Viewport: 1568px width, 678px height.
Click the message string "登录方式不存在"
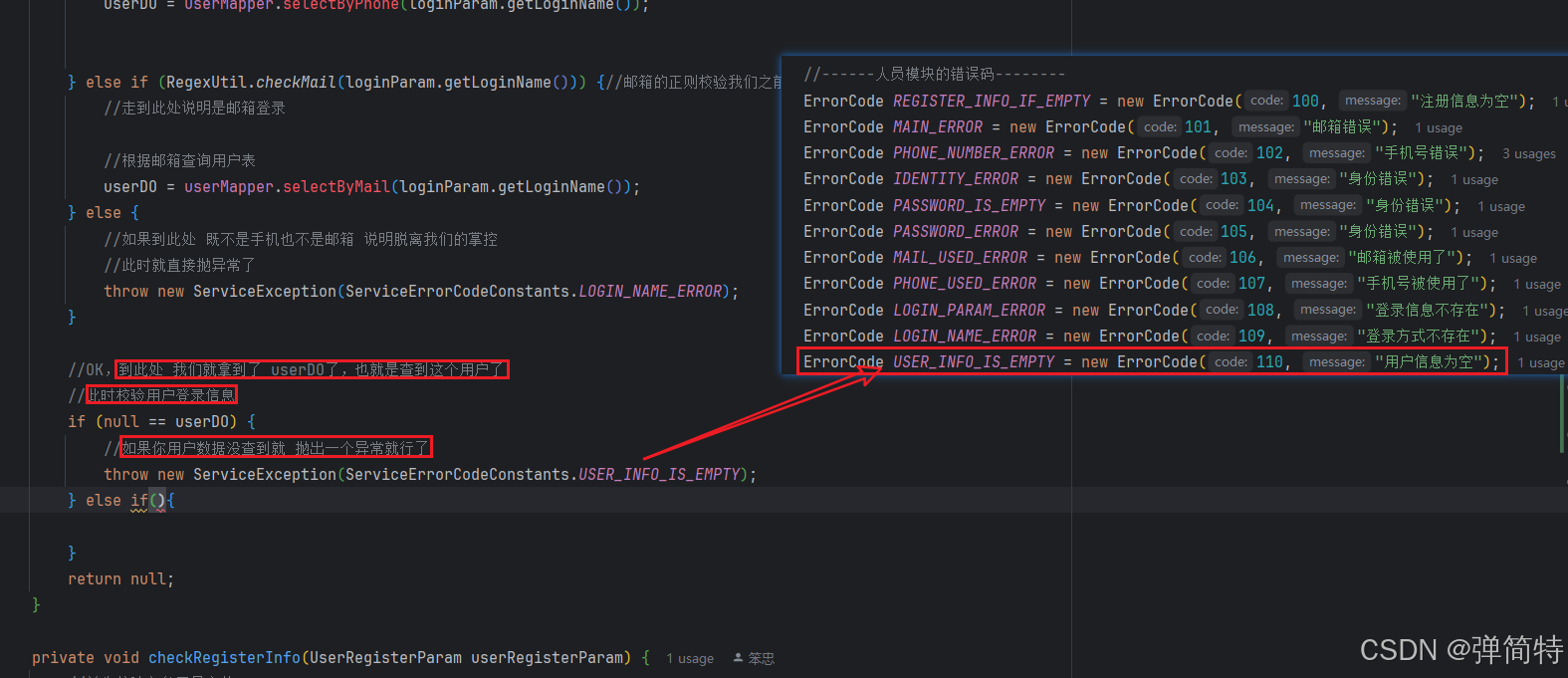click(1420, 336)
